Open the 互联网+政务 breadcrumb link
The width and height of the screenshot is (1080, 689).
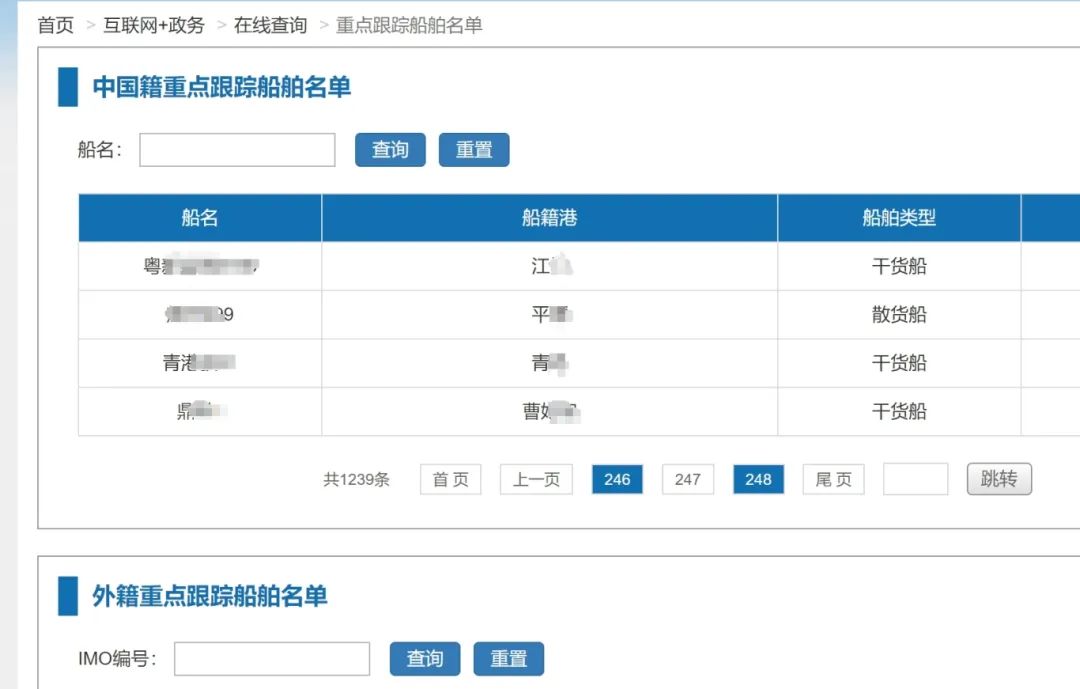153,25
